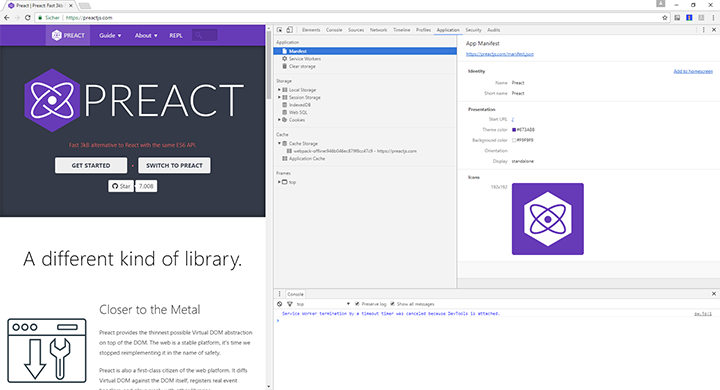
Task: Click the browser back arrow
Action: click(6, 17)
